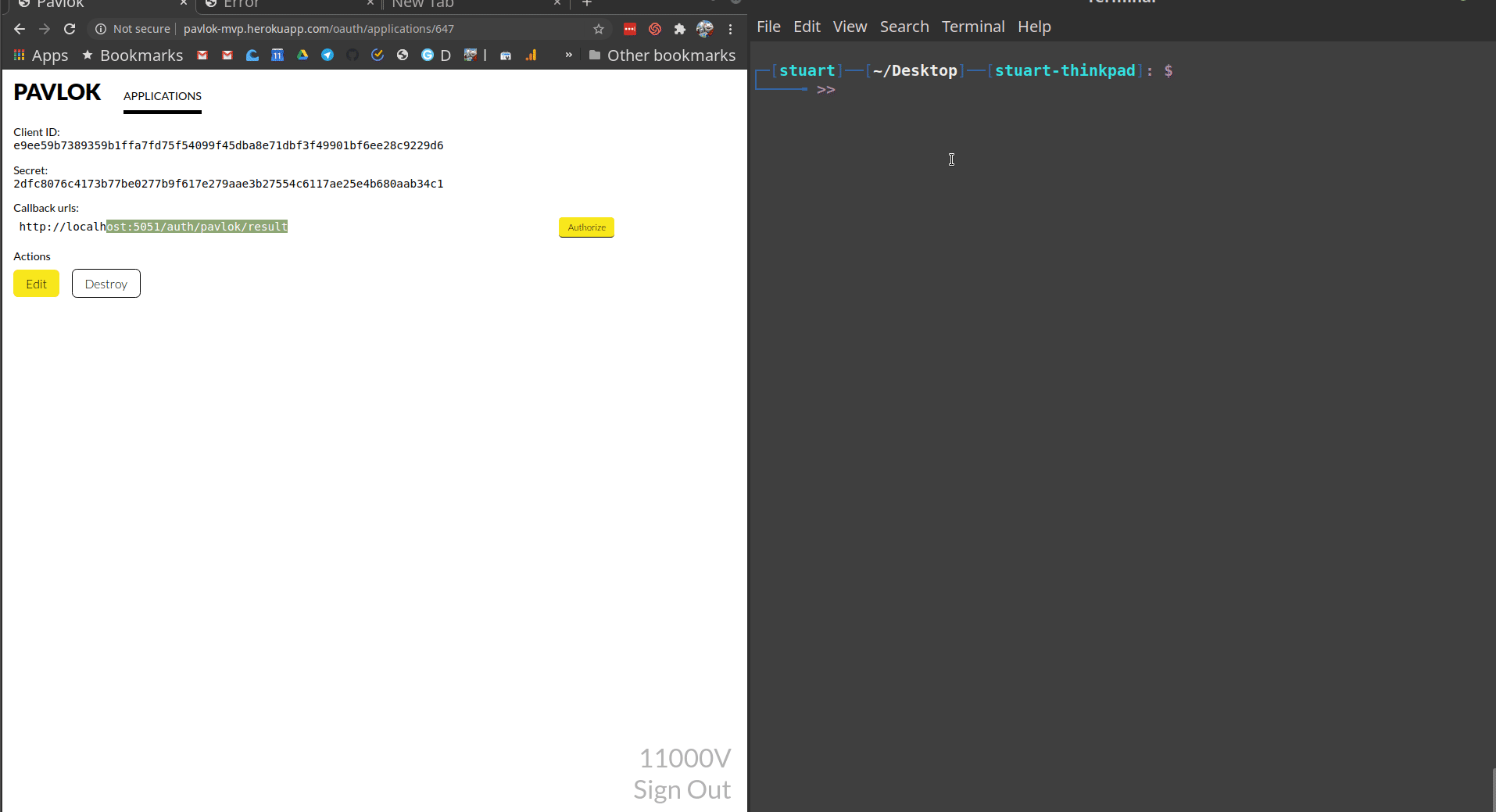Click the browser forward arrow
The height and width of the screenshot is (812, 1496).
click(45, 29)
